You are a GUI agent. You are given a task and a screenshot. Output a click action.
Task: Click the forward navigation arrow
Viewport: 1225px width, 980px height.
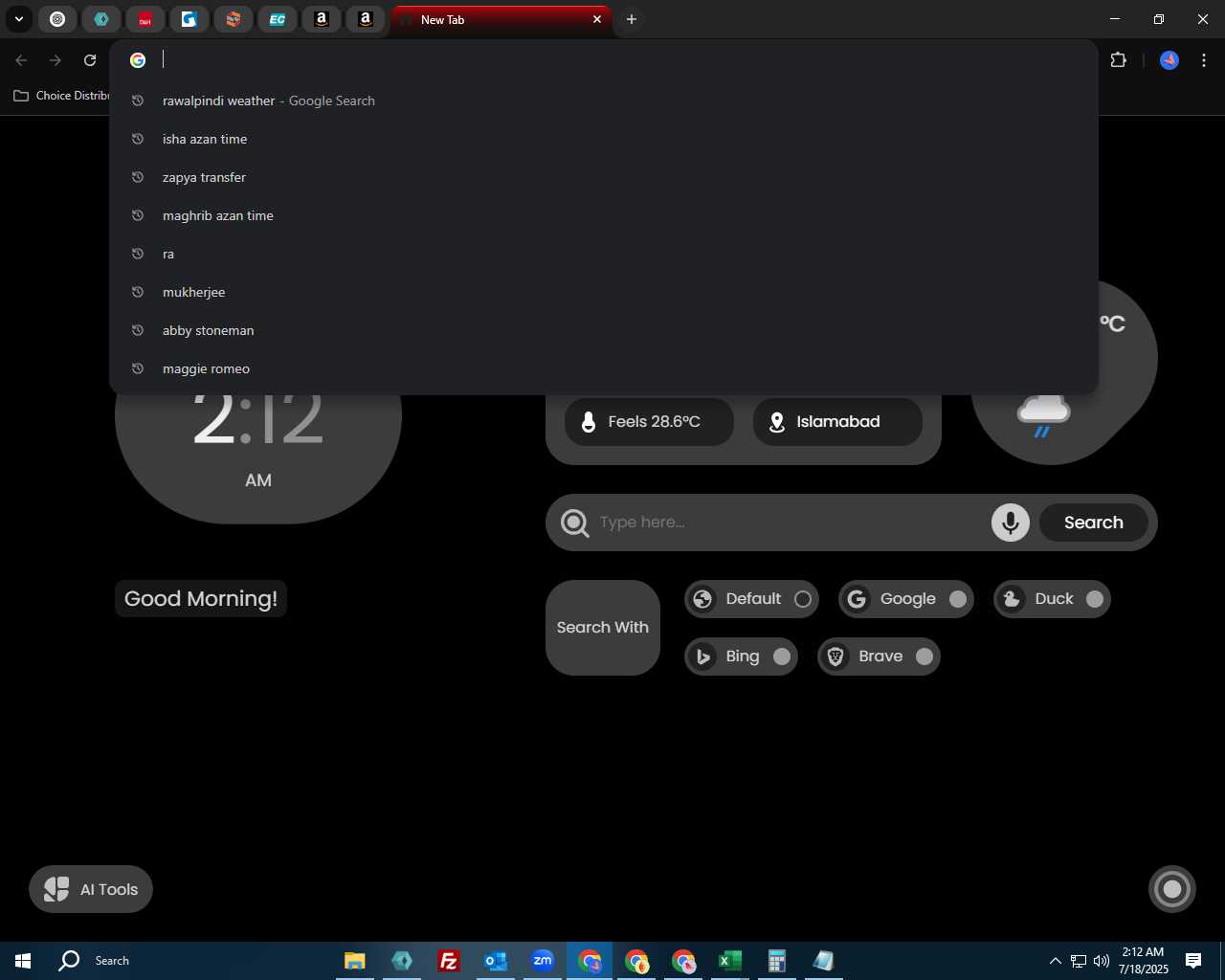click(56, 60)
